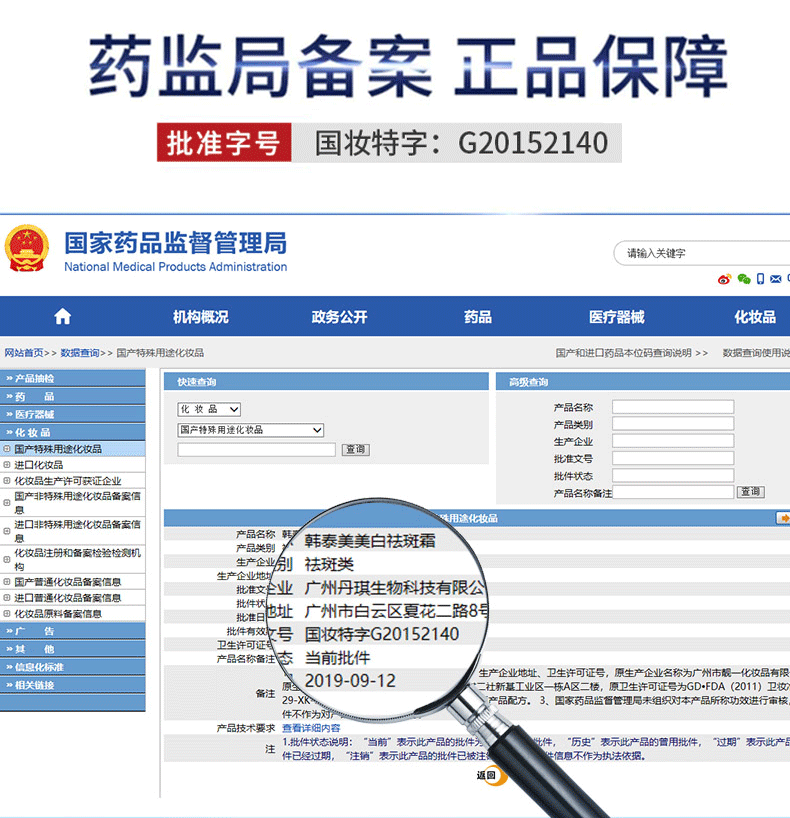Image resolution: width=790 pixels, height=818 pixels.
Task: Click the mobile phone icon
Action: coord(761,279)
